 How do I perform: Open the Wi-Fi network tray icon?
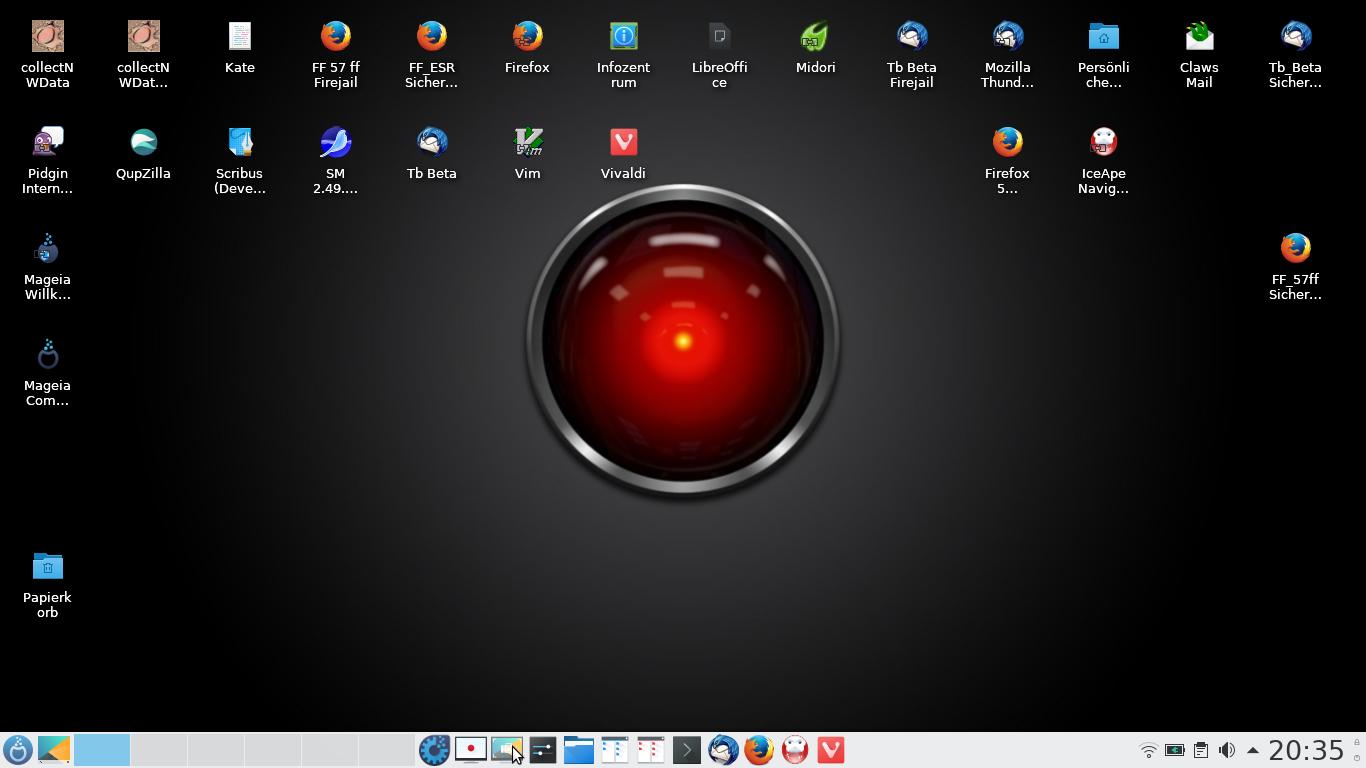[x=1149, y=750]
